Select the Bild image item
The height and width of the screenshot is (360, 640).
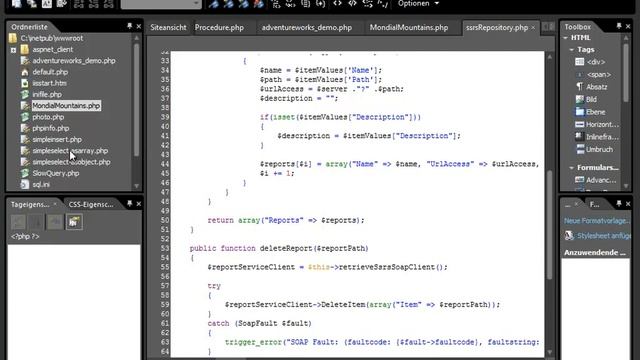coord(586,99)
